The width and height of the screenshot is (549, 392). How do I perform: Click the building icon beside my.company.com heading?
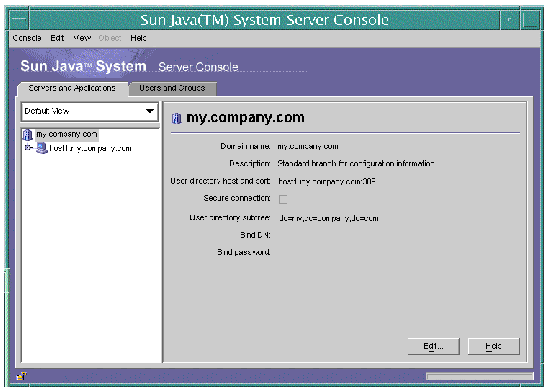[x=176, y=118]
